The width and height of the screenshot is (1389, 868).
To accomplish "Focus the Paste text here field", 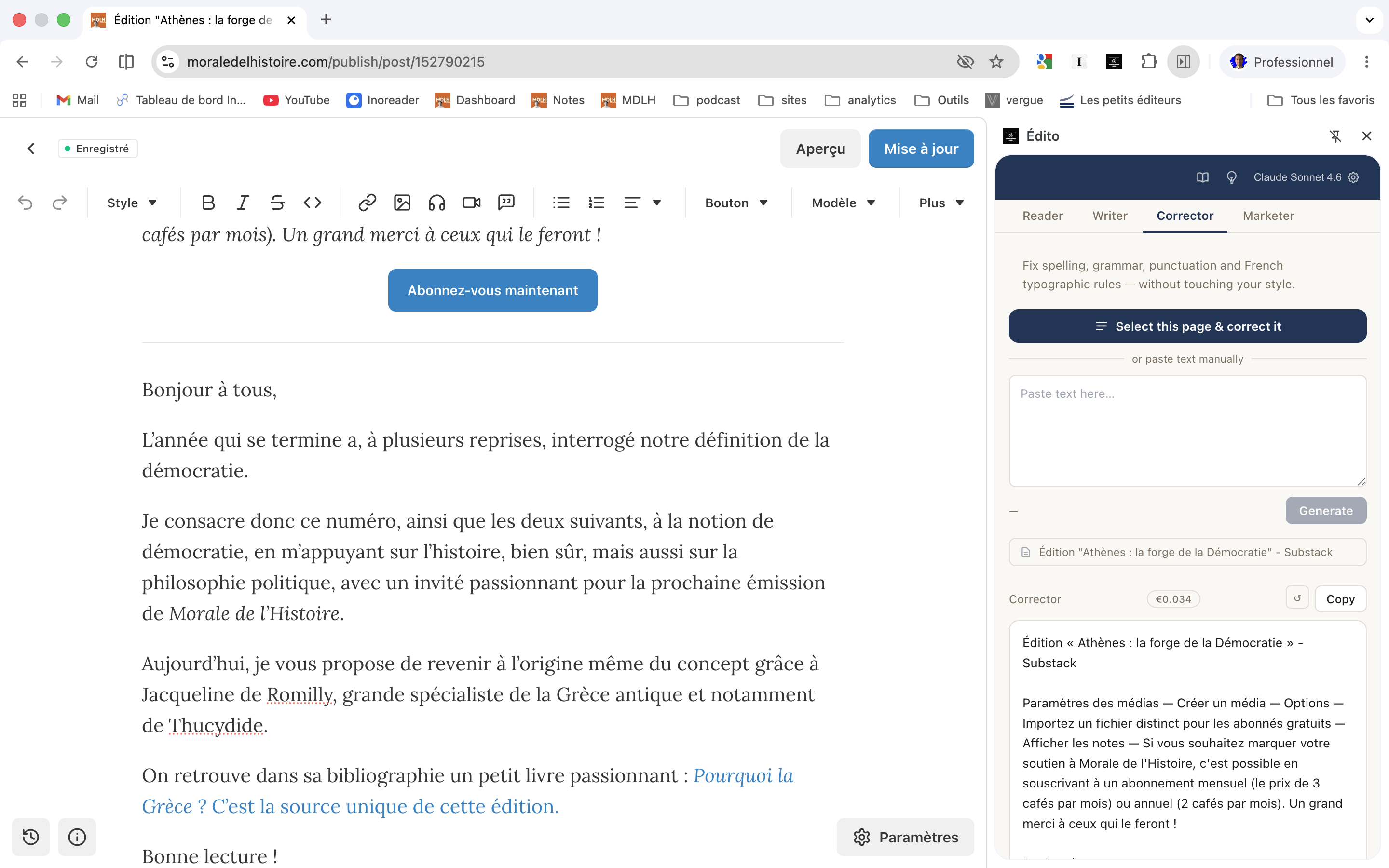I will 1187,431.
